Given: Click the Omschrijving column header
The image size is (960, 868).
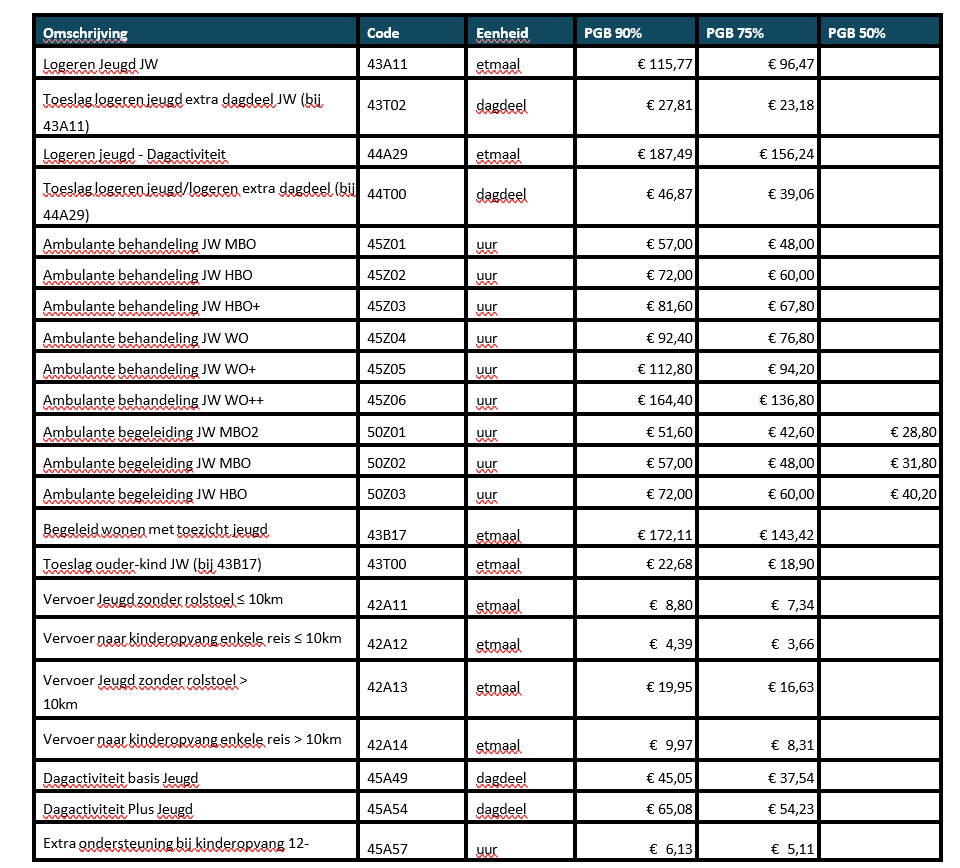Looking at the screenshot, I should (85, 33).
